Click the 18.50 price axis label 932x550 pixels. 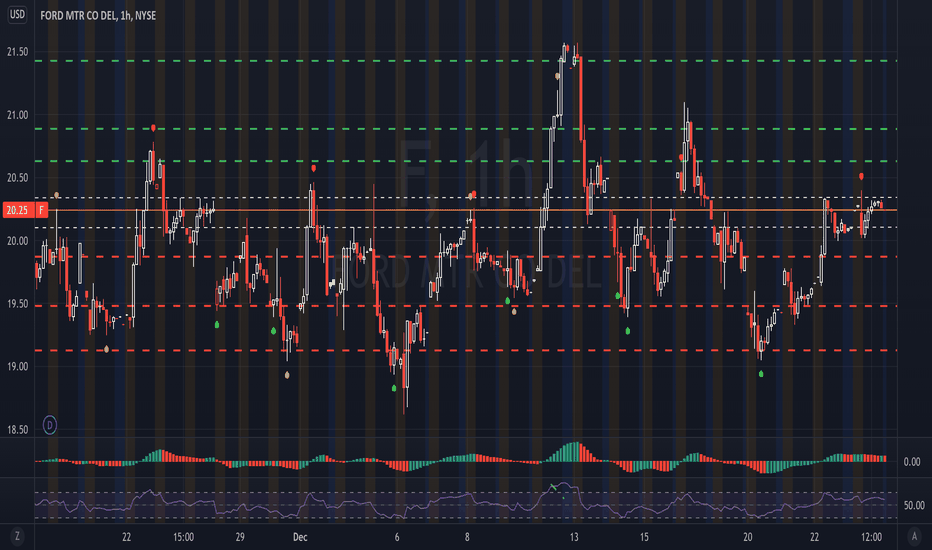pos(17,430)
